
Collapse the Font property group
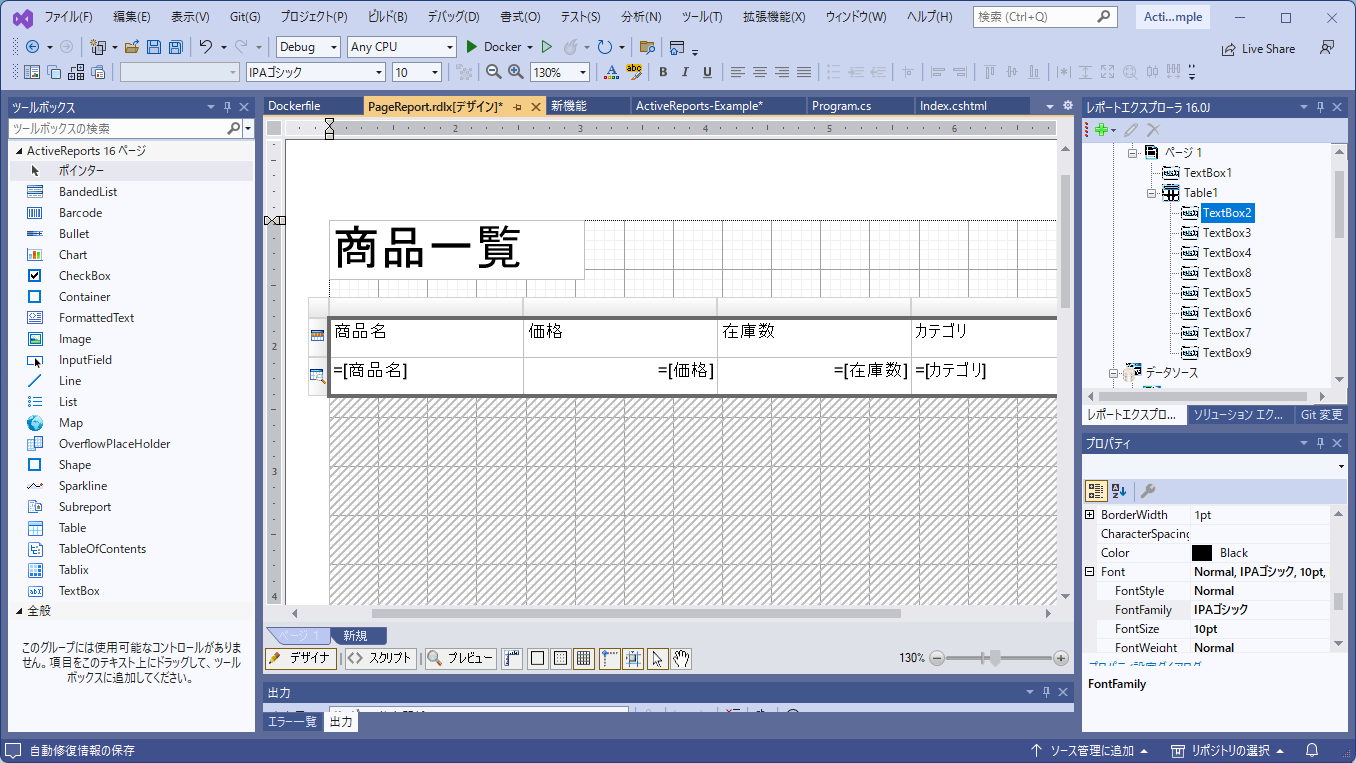point(1090,572)
